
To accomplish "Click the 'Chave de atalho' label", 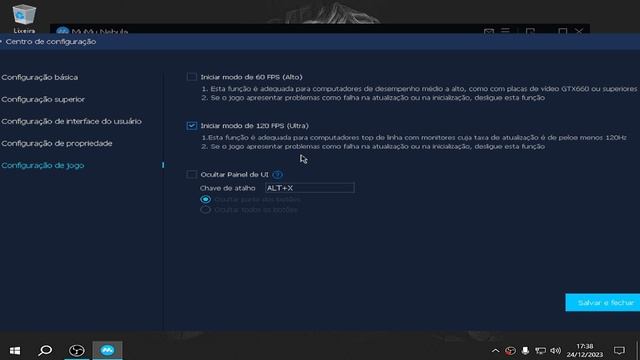I will pyautogui.click(x=228, y=188).
